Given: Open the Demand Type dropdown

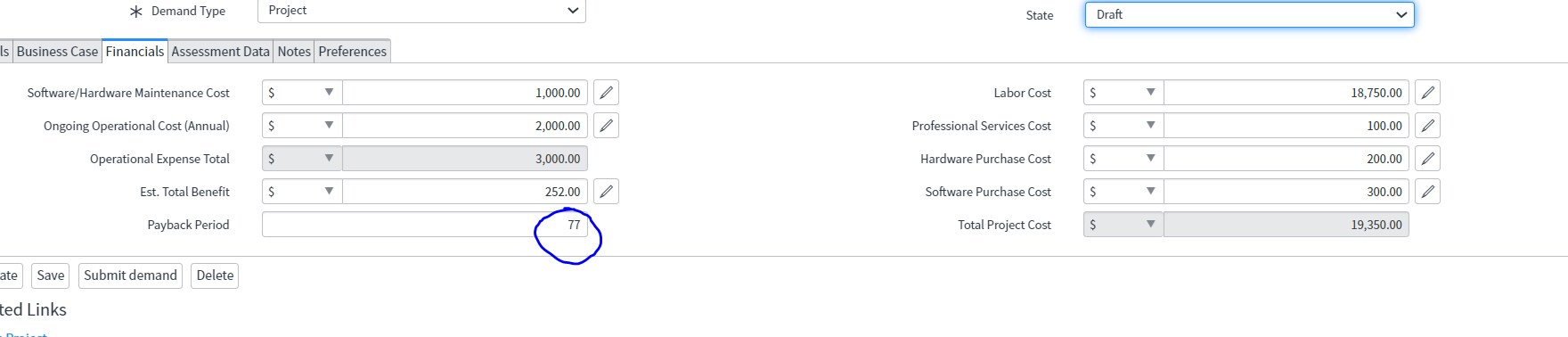Looking at the screenshot, I should pos(421,11).
